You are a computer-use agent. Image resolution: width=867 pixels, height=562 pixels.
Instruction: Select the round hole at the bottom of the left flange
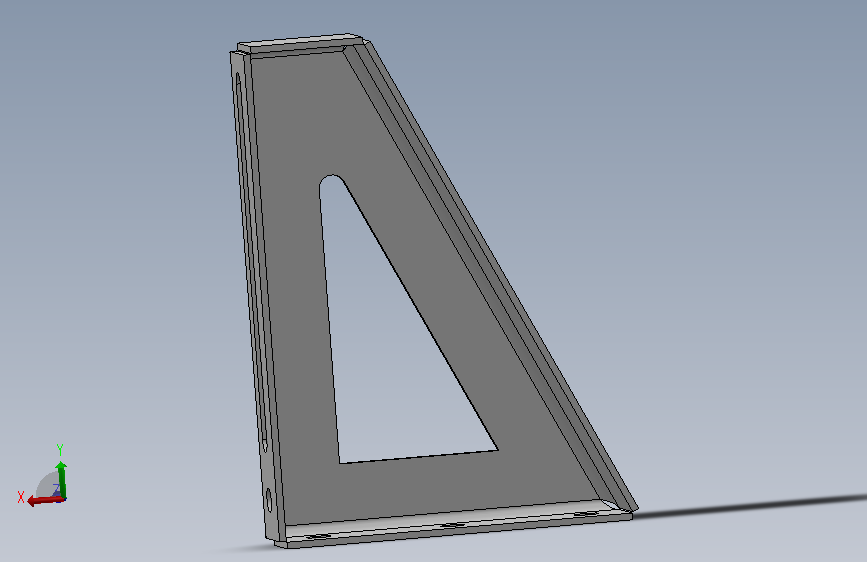pos(269,499)
